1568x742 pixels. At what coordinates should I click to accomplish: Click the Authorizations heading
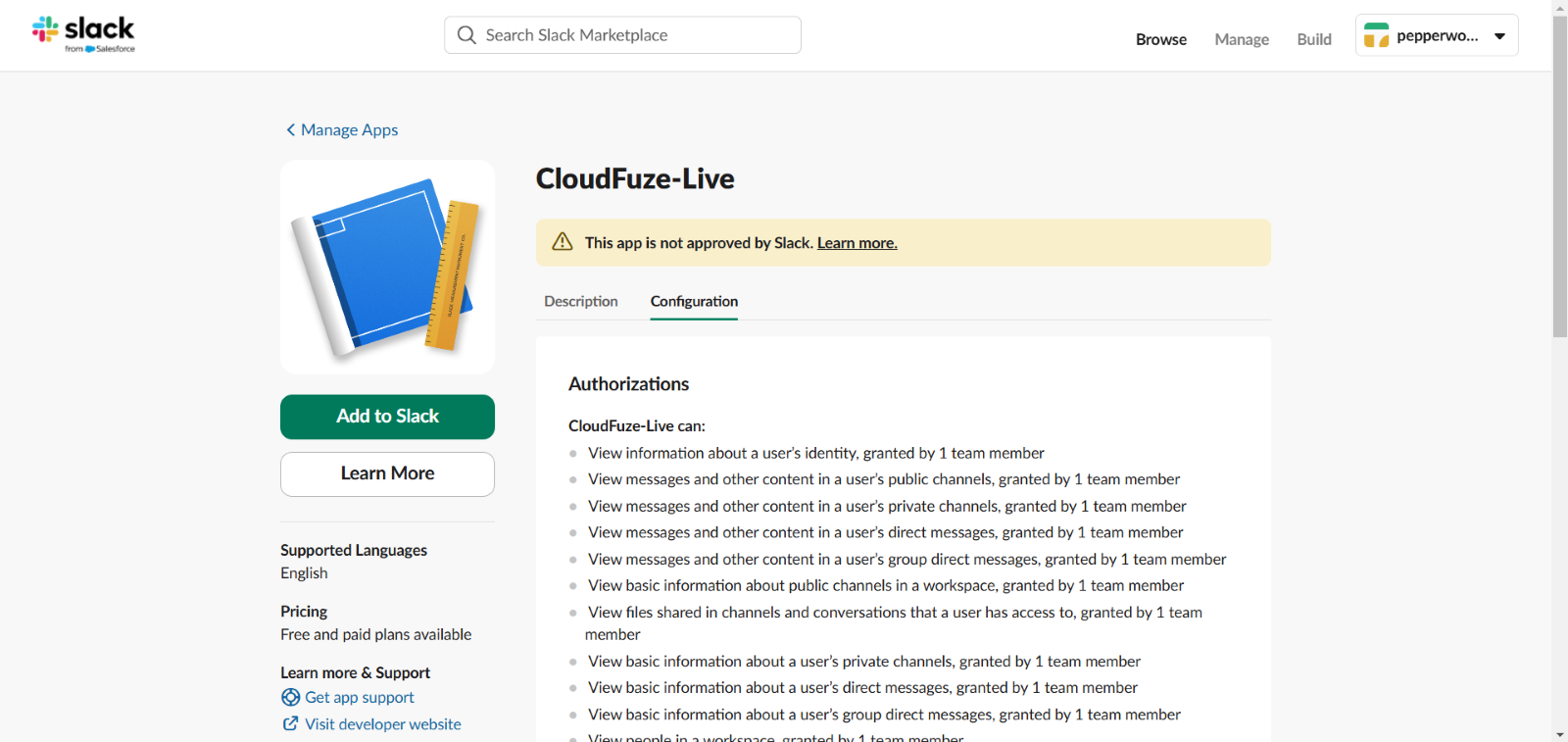click(x=628, y=384)
